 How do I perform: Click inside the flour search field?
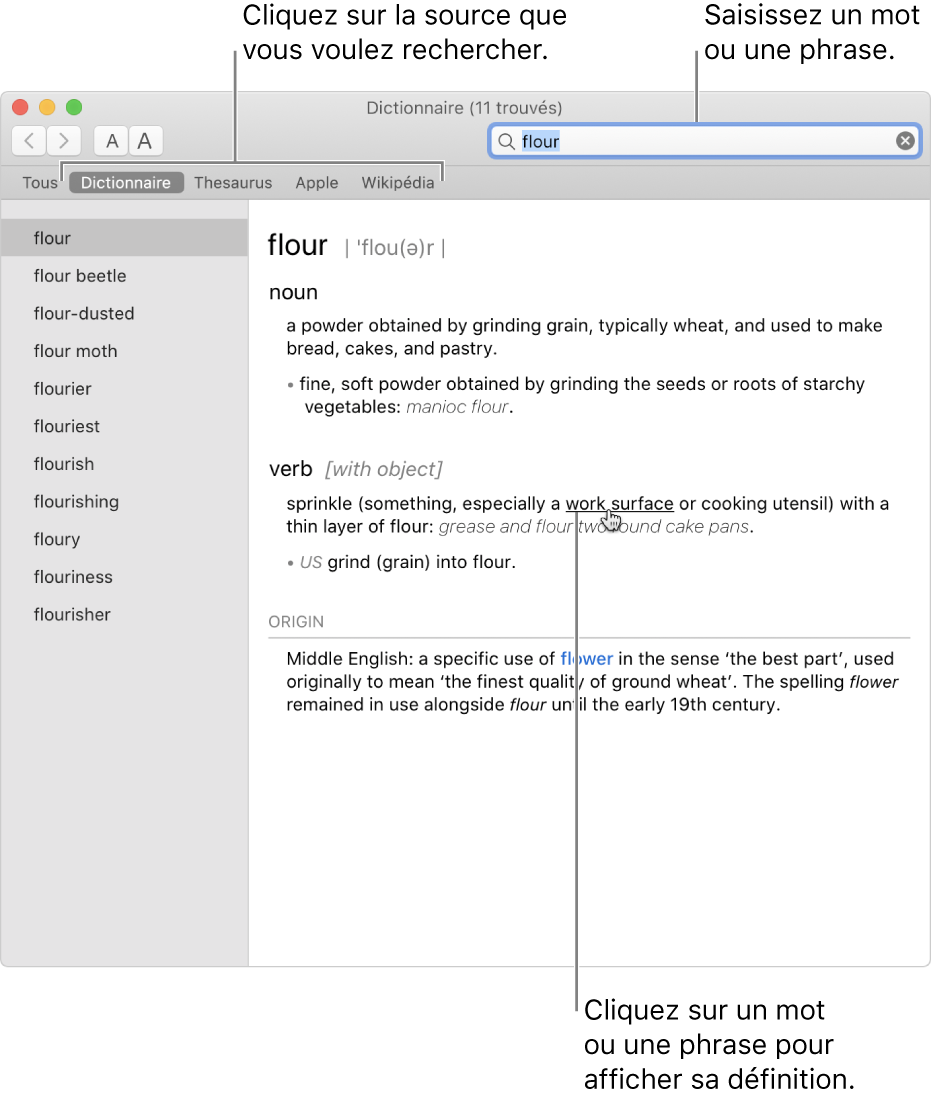(x=700, y=141)
